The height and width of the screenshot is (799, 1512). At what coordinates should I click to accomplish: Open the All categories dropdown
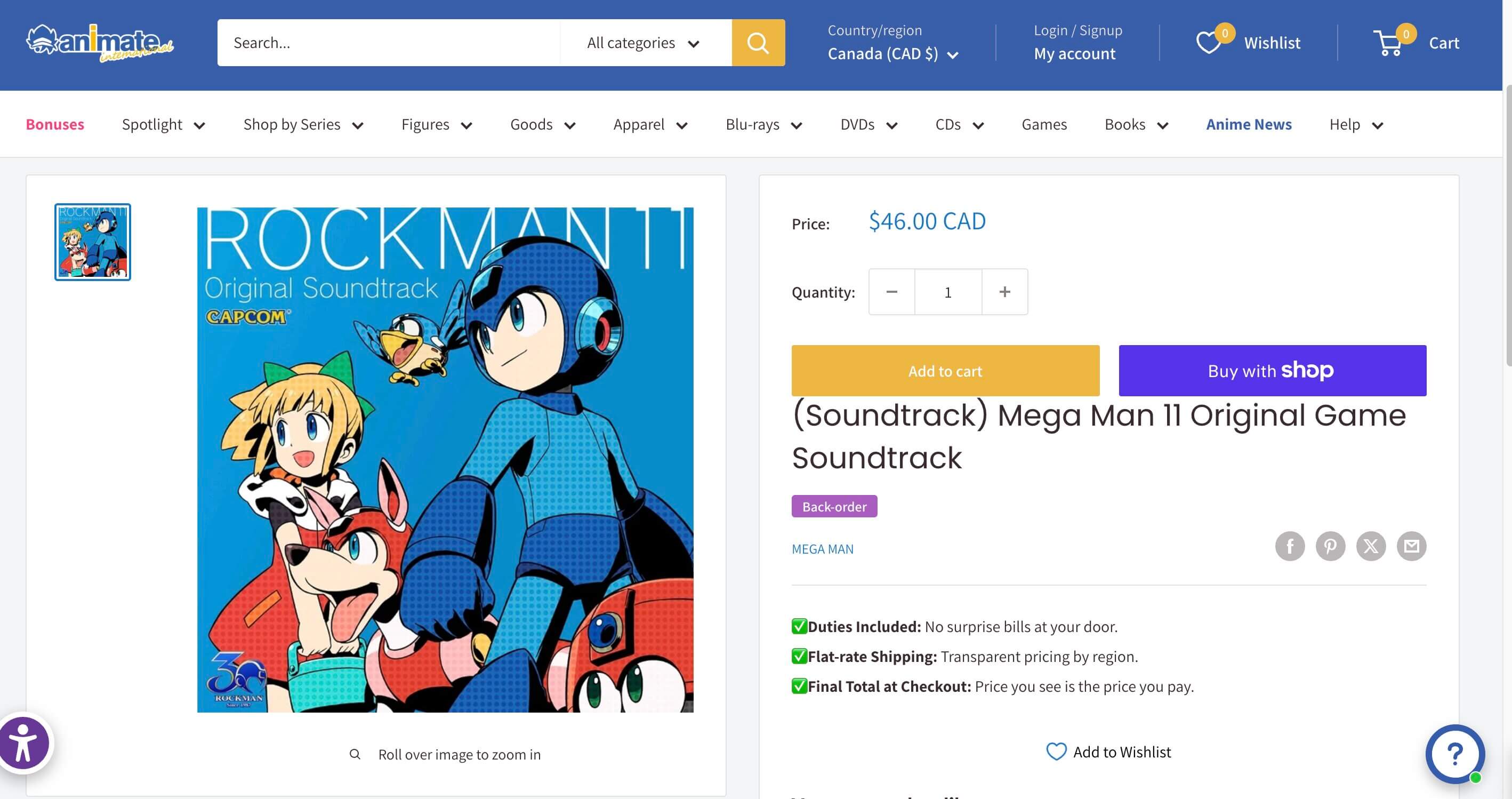click(646, 42)
